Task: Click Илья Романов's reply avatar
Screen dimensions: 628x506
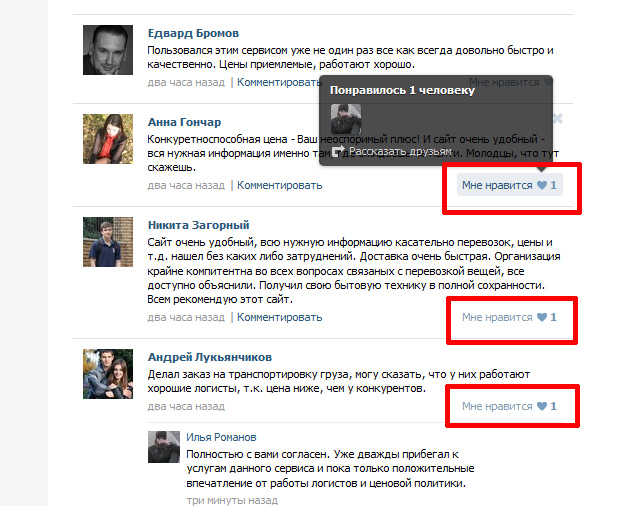Action: pos(164,447)
